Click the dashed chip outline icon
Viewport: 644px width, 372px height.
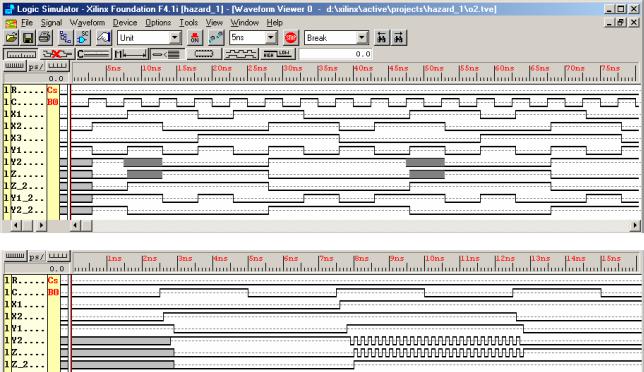204,54
